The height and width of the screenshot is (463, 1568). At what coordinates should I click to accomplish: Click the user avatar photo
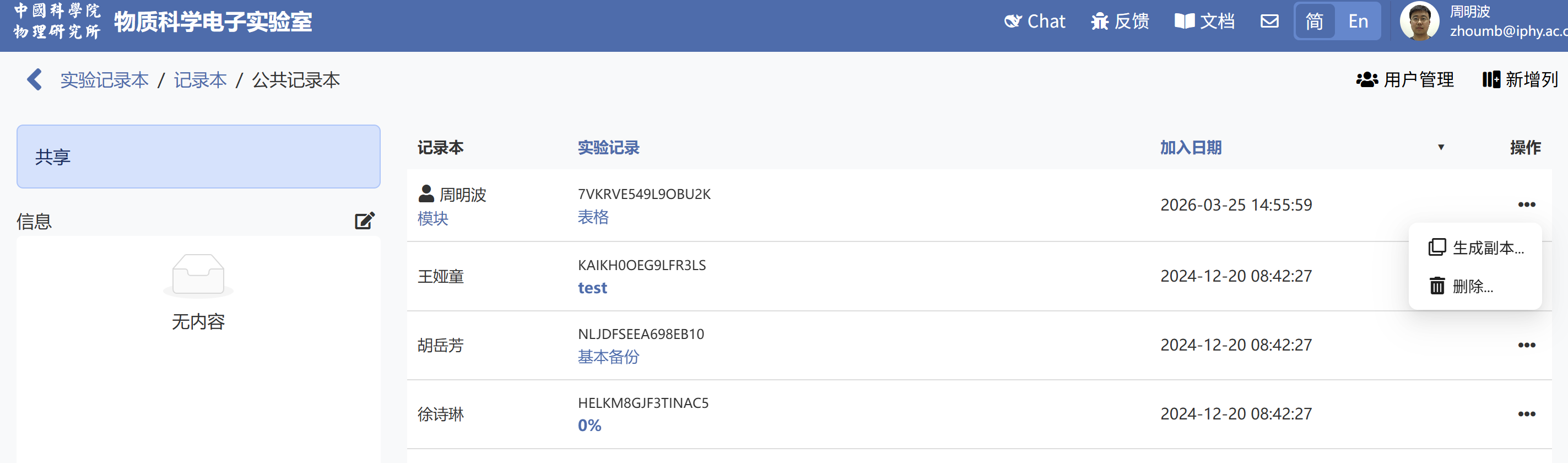pos(1419,21)
